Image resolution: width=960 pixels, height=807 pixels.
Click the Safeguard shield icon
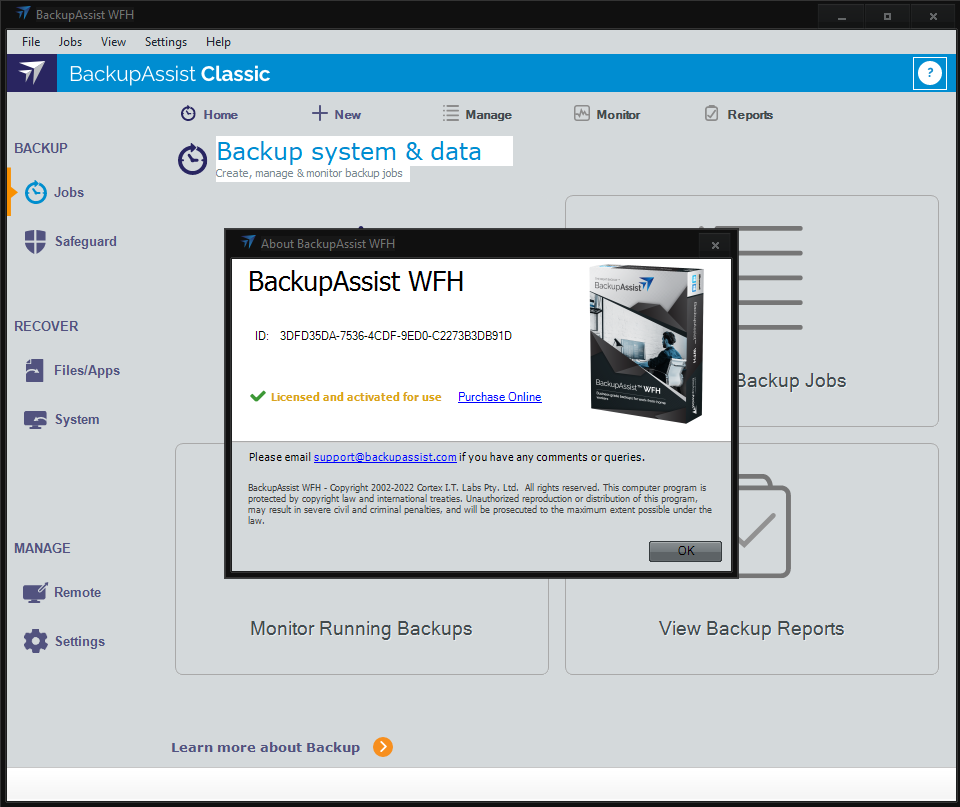(35, 241)
